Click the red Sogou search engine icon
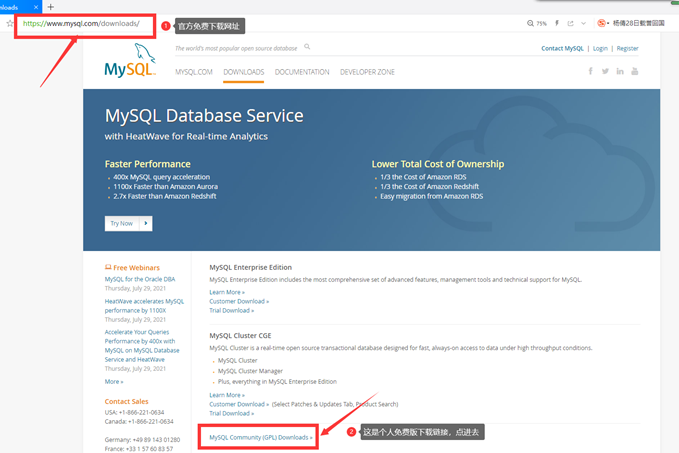Viewport: 679px width, 453px height. 601,23
